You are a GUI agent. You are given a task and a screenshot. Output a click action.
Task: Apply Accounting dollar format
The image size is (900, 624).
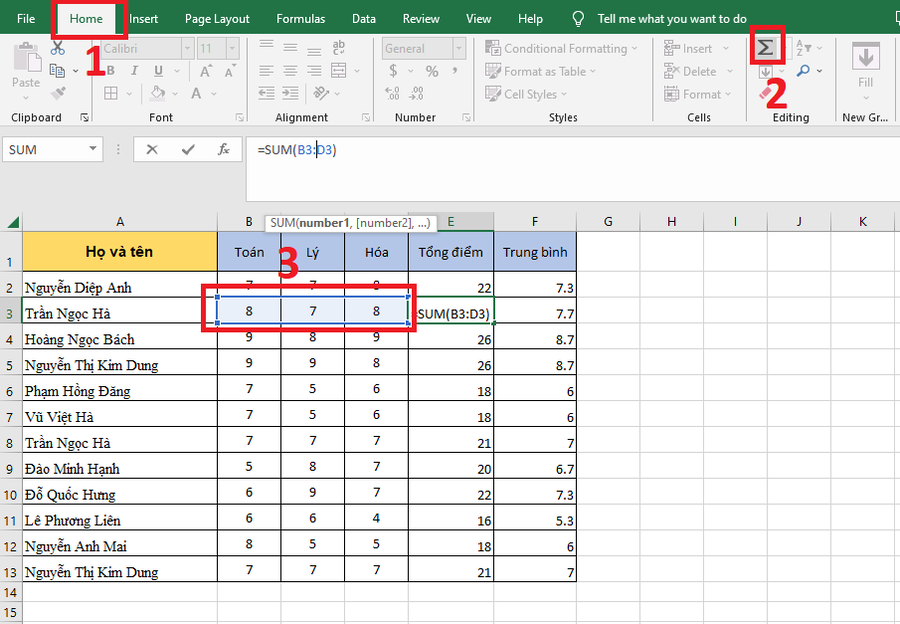click(393, 71)
